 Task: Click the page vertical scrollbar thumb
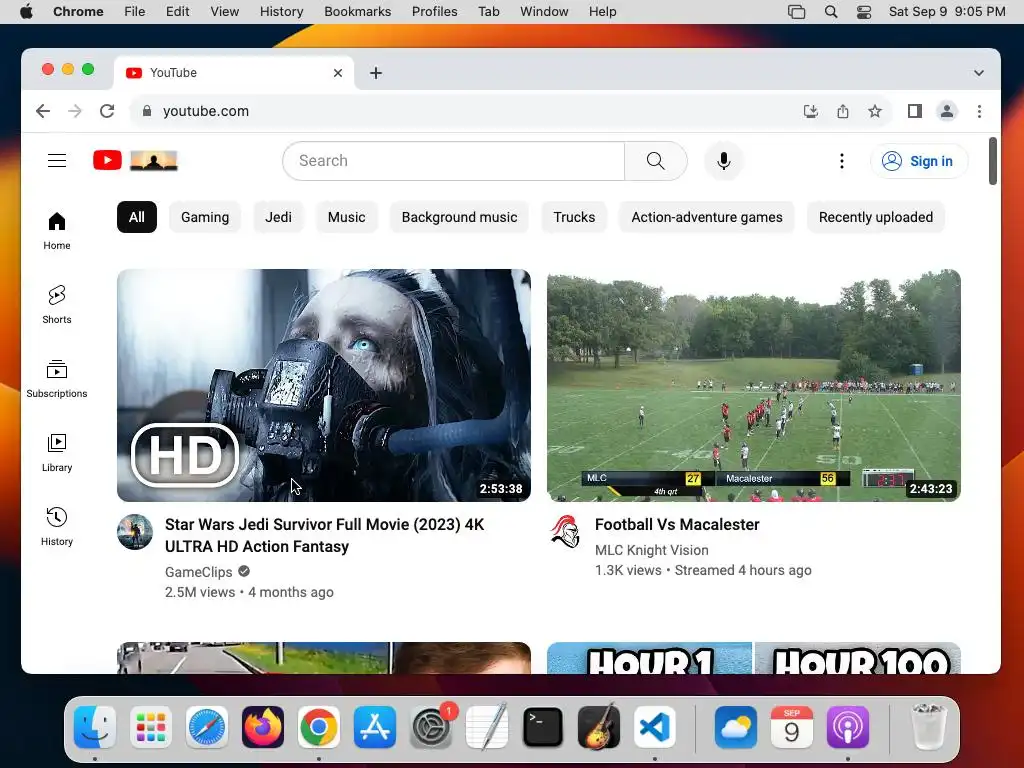993,161
